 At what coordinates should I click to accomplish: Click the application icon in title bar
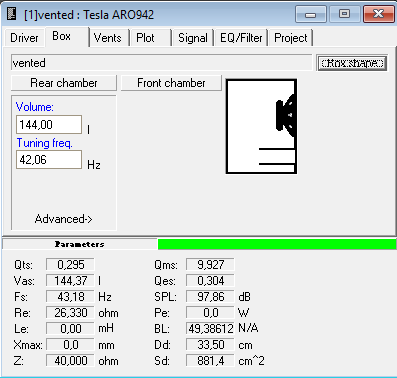[x=12, y=14]
